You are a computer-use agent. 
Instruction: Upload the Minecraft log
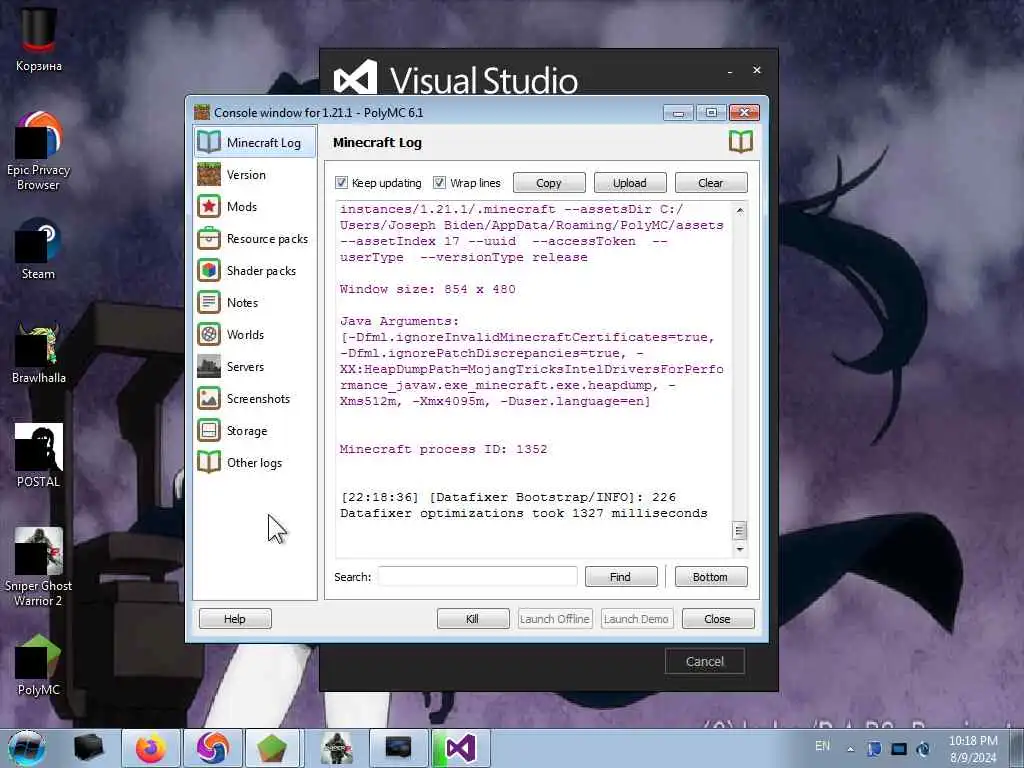pyautogui.click(x=630, y=183)
